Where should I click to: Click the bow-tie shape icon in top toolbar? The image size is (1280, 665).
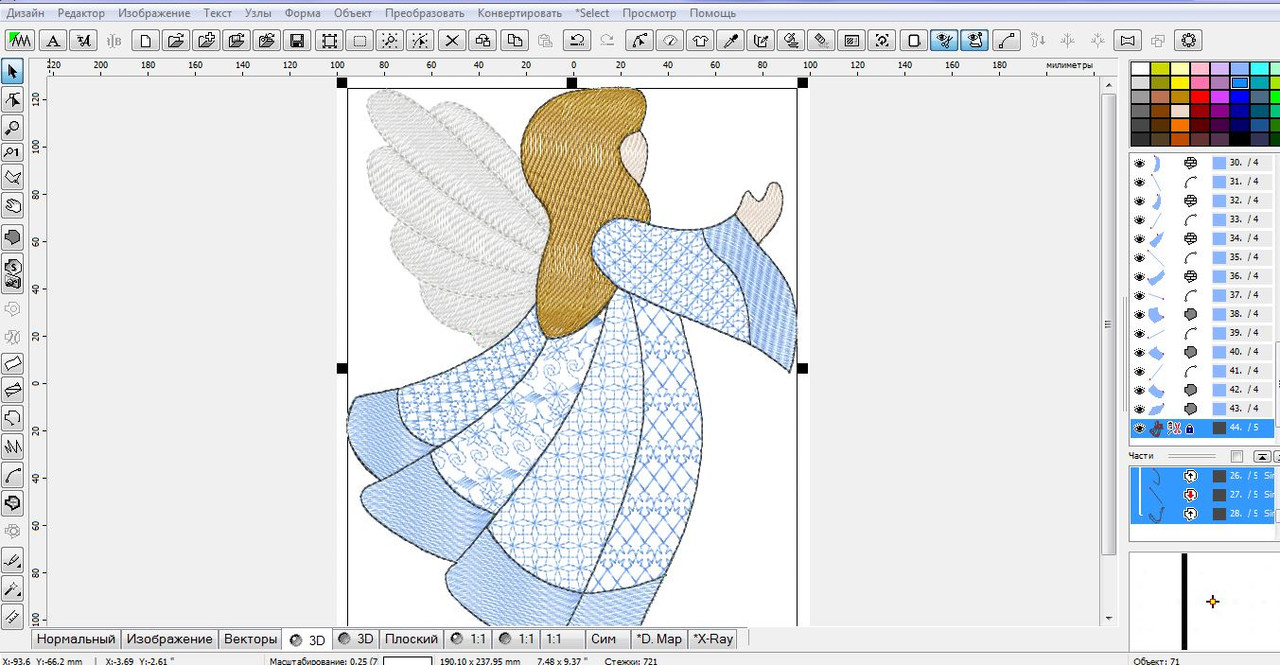click(1128, 41)
